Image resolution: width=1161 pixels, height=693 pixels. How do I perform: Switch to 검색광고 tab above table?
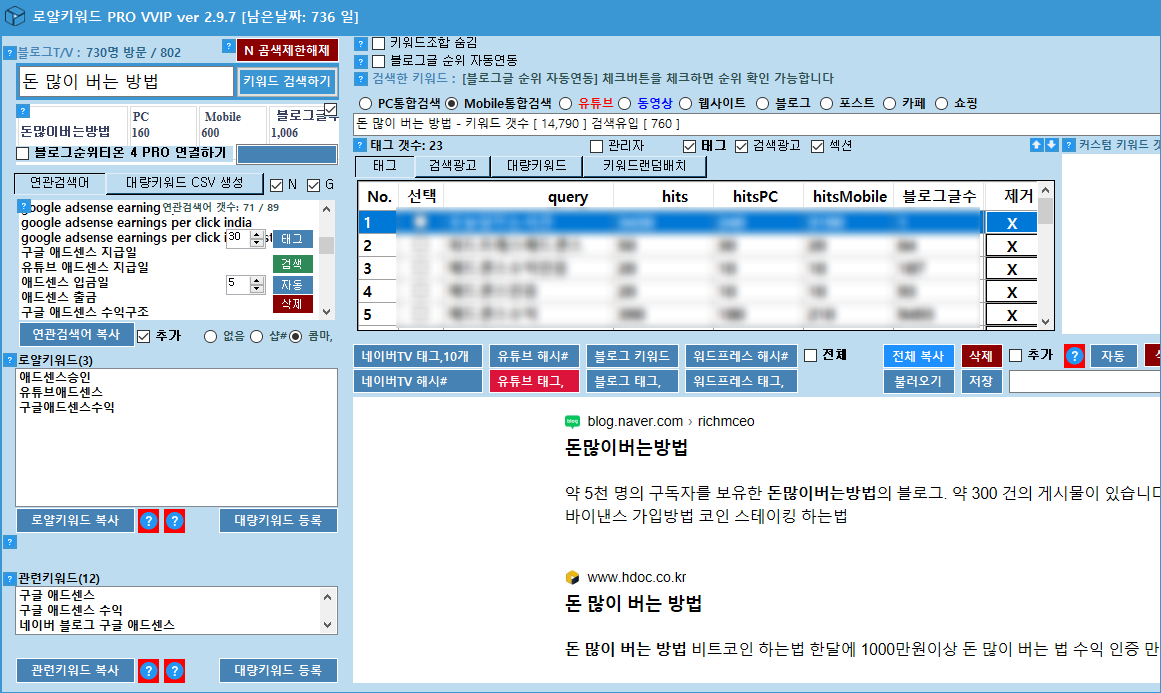tap(452, 166)
